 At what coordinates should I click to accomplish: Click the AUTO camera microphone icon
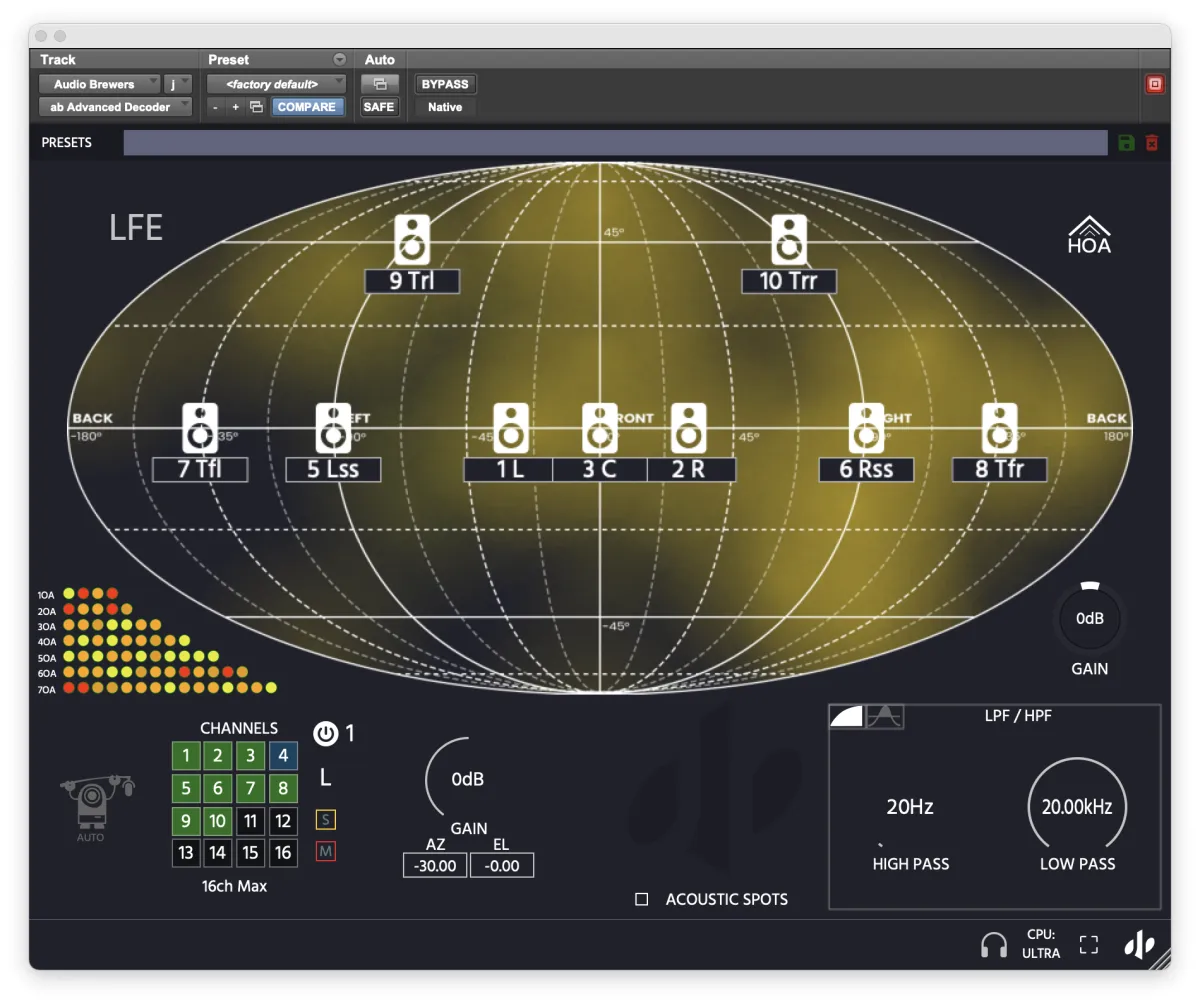click(97, 804)
